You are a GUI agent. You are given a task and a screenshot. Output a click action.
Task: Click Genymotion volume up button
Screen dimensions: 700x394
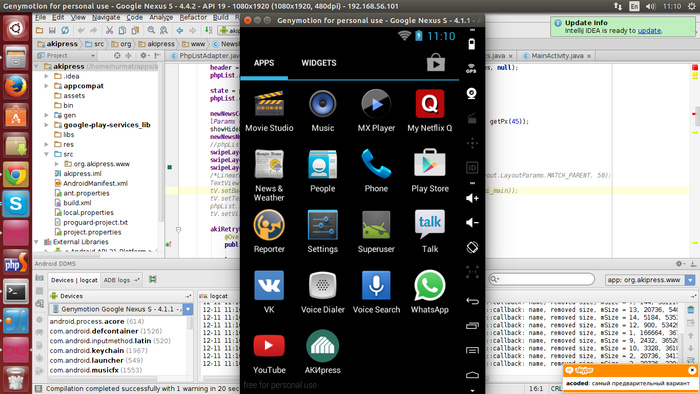tap(472, 198)
